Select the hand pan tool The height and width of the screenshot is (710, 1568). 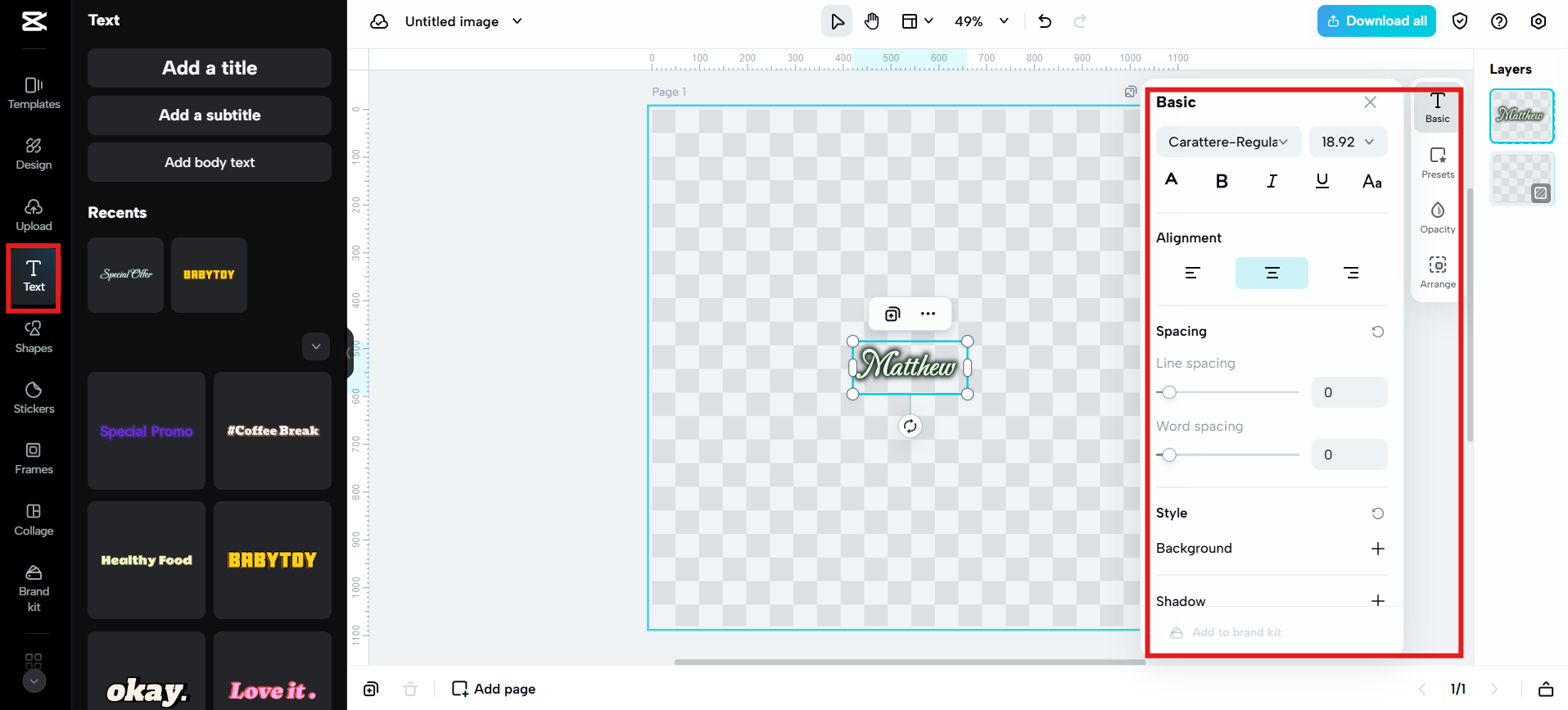pyautogui.click(x=872, y=21)
